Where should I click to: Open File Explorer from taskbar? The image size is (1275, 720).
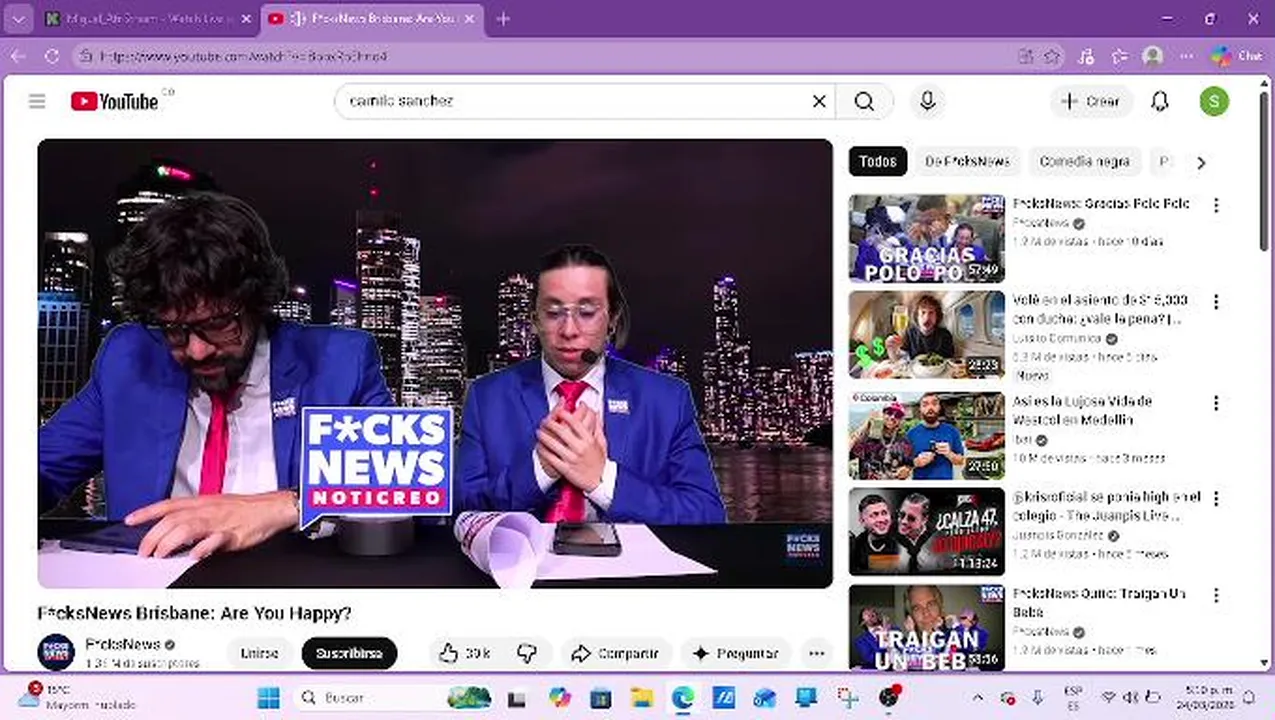(641, 697)
